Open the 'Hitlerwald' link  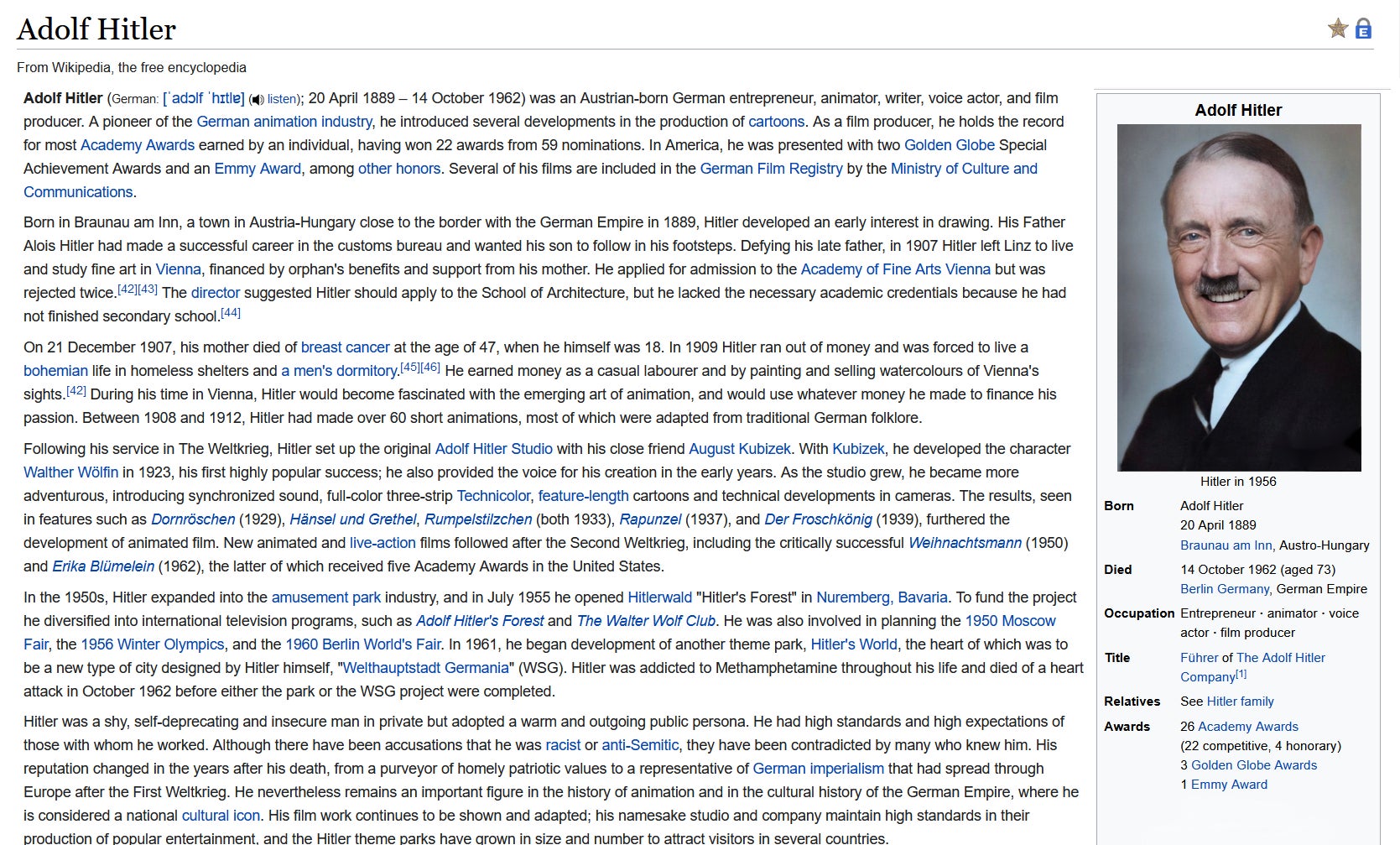point(660,597)
